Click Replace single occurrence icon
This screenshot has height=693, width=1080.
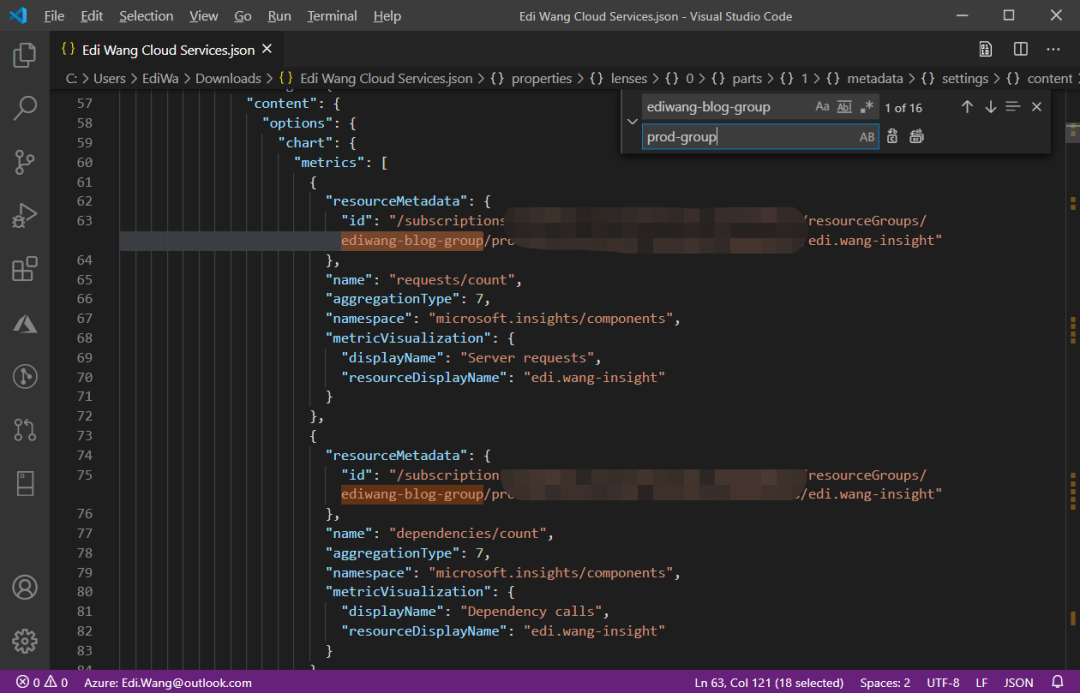pos(893,136)
